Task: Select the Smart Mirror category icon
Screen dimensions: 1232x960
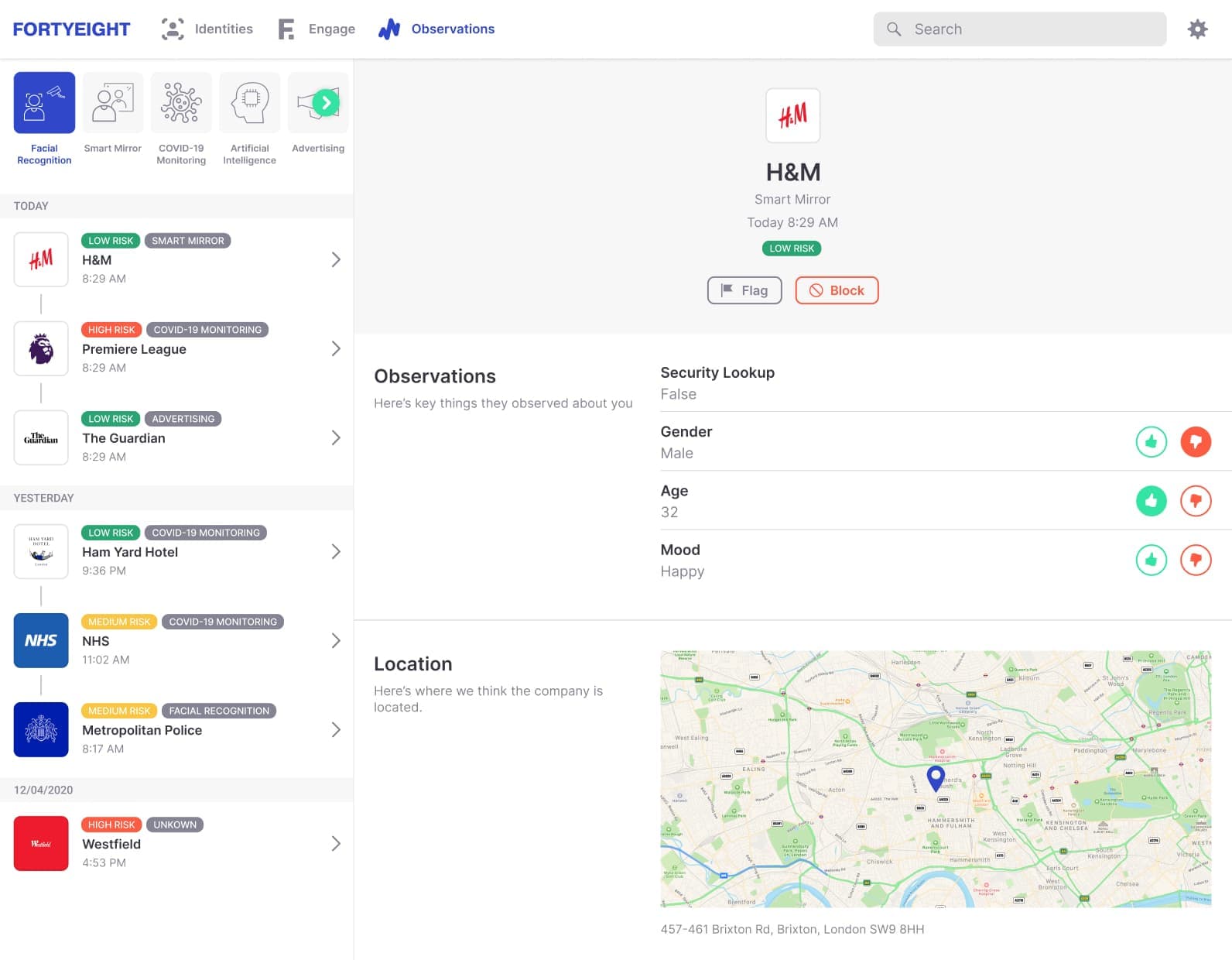Action: (113, 103)
